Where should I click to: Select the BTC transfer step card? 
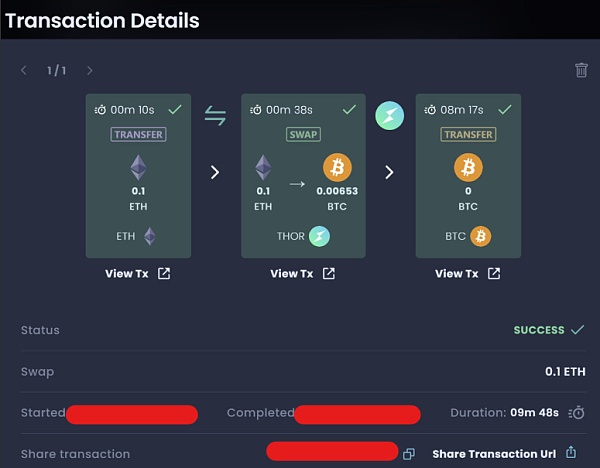[x=468, y=176]
